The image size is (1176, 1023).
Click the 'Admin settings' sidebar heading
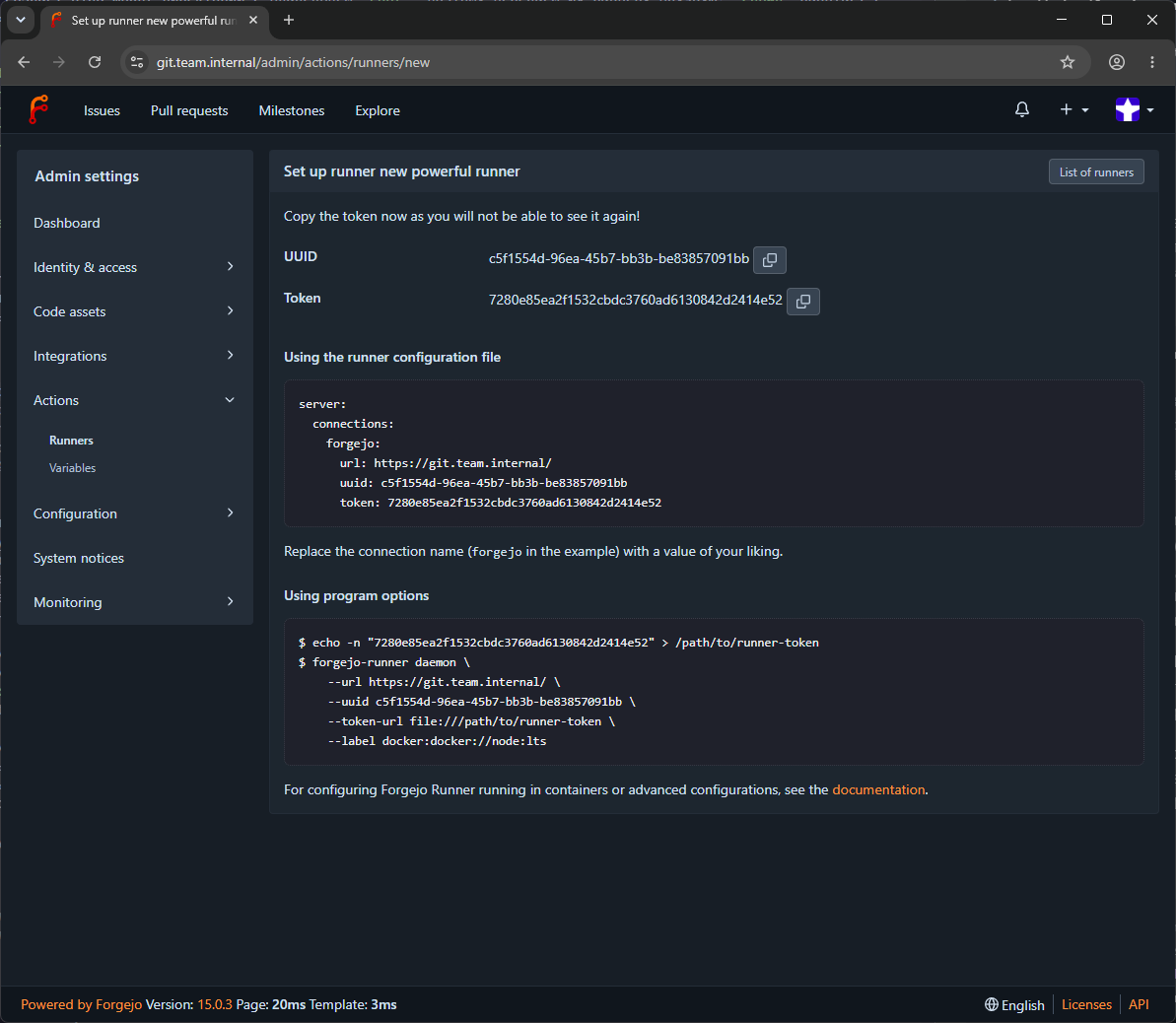pos(87,176)
